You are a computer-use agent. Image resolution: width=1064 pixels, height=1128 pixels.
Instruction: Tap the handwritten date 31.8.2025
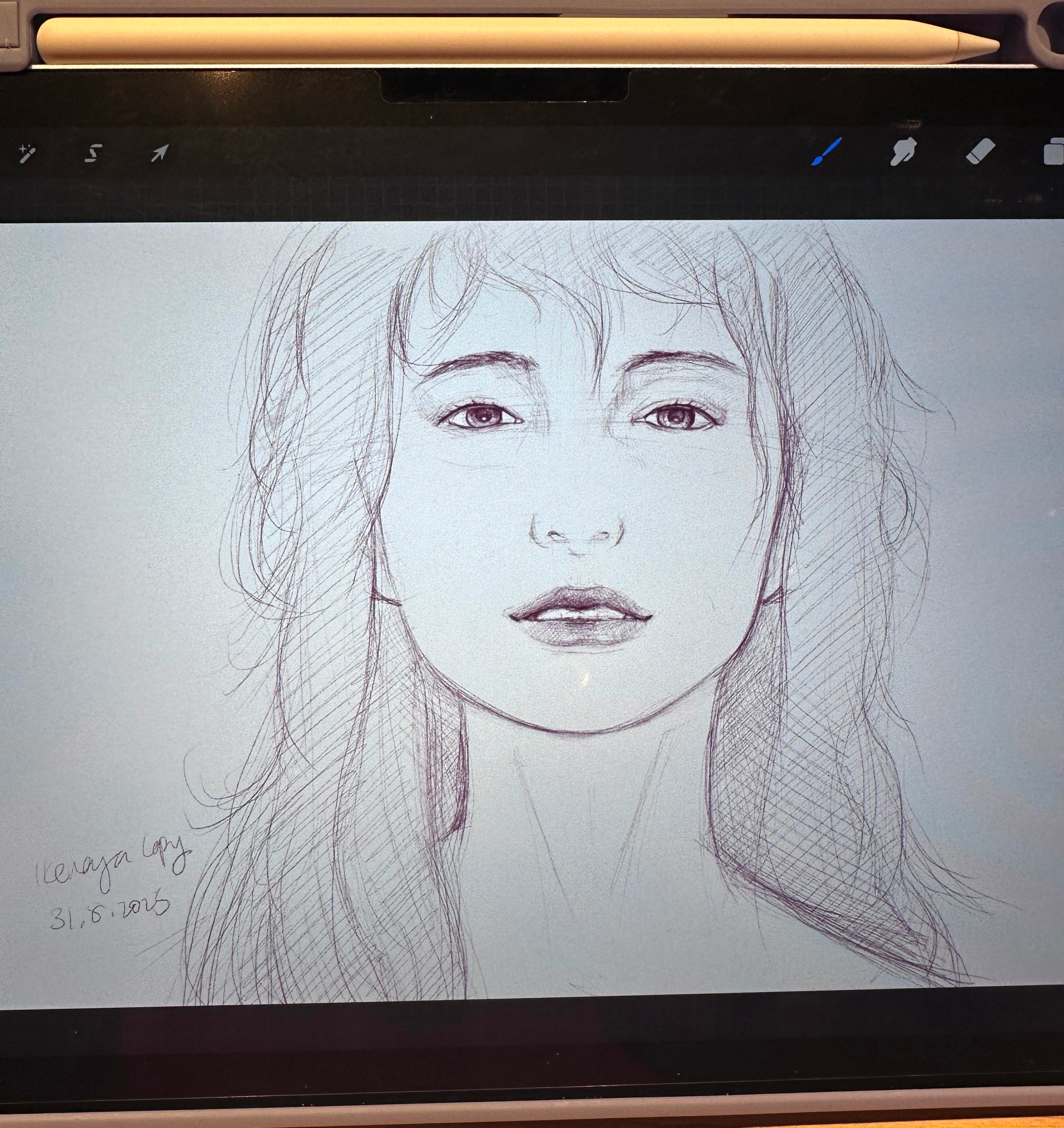[110, 911]
